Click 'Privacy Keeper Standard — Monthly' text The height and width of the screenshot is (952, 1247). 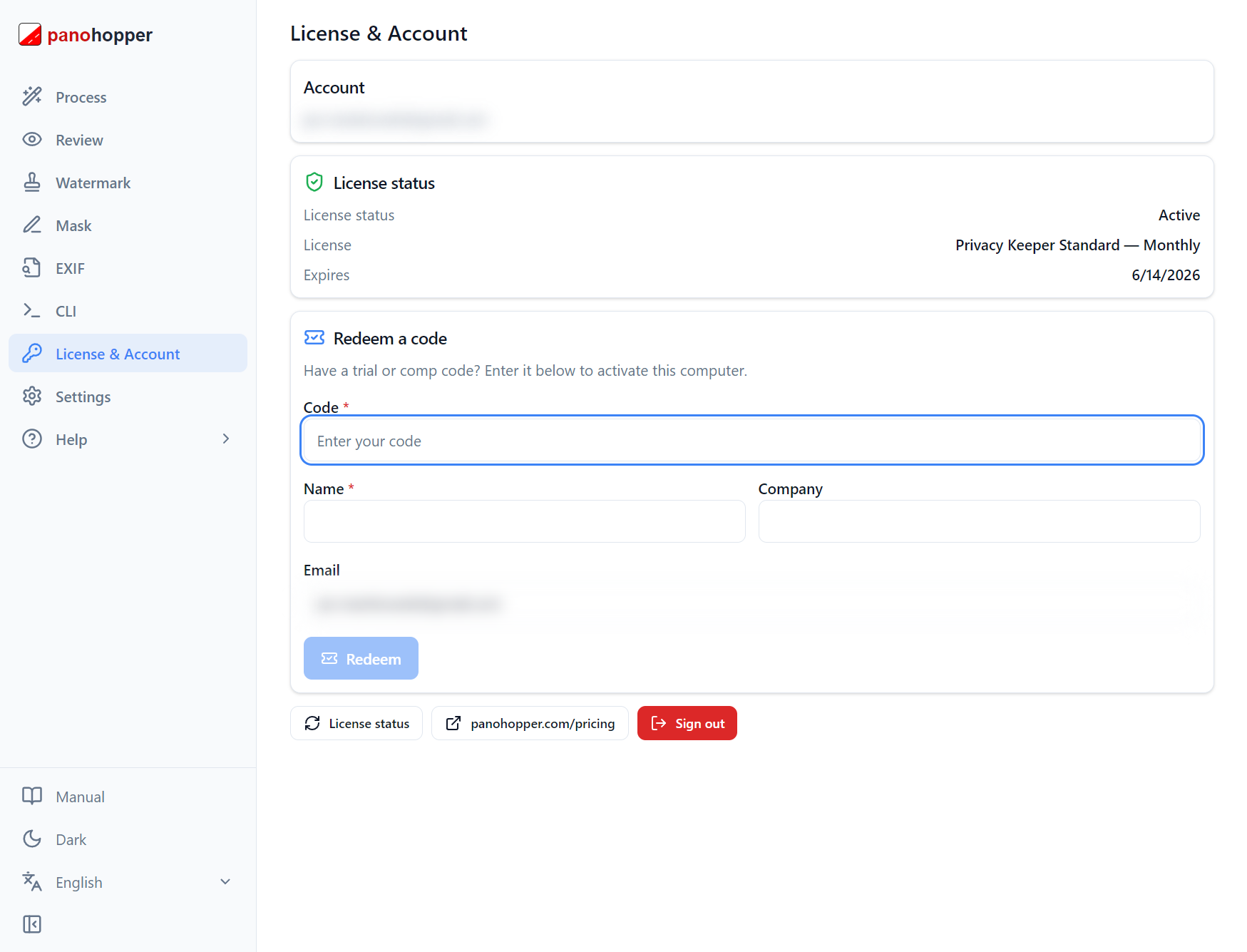click(1078, 245)
